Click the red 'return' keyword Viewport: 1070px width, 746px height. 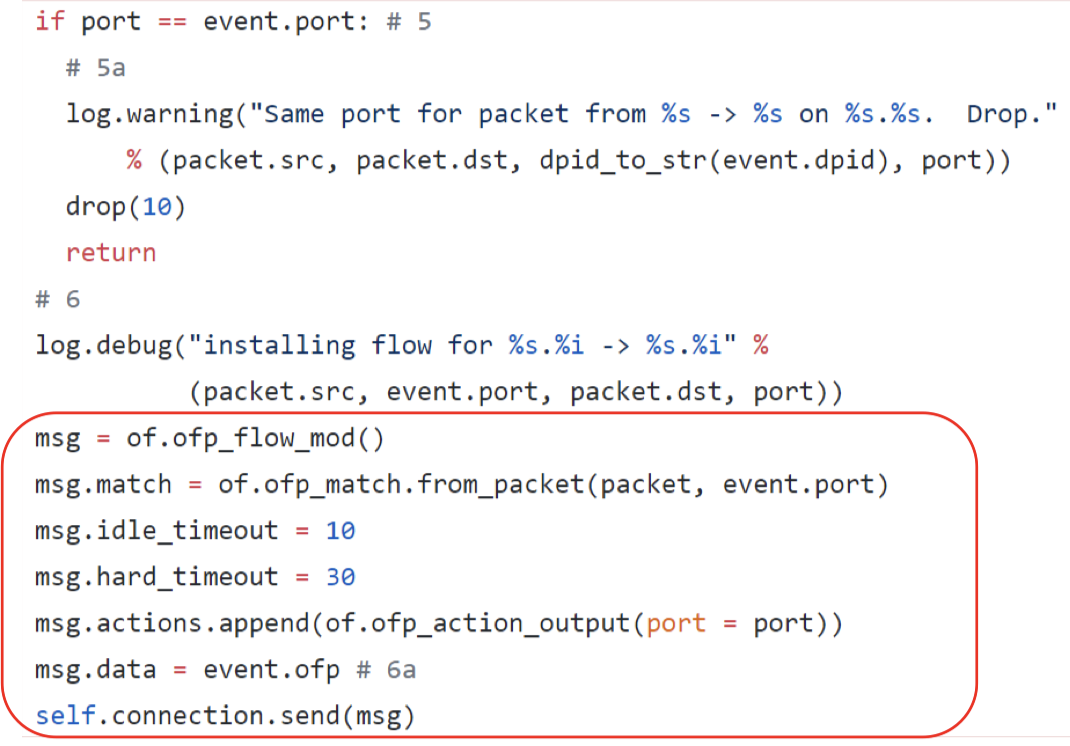click(110, 253)
